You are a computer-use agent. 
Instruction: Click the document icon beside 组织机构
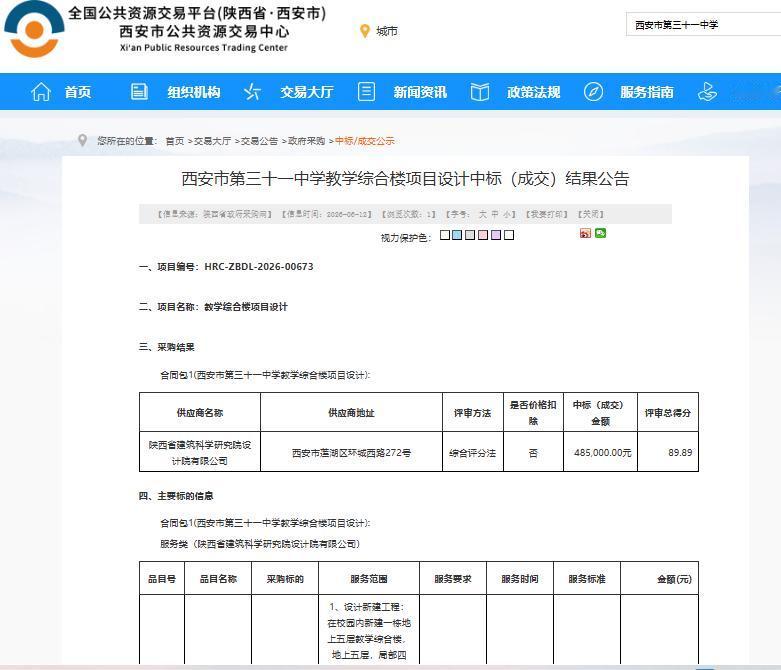point(139,92)
